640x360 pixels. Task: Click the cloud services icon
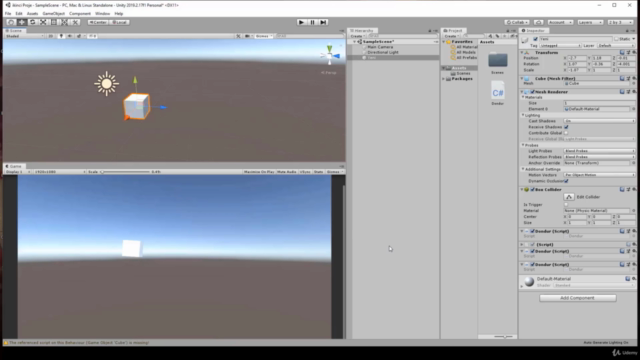pos(538,22)
